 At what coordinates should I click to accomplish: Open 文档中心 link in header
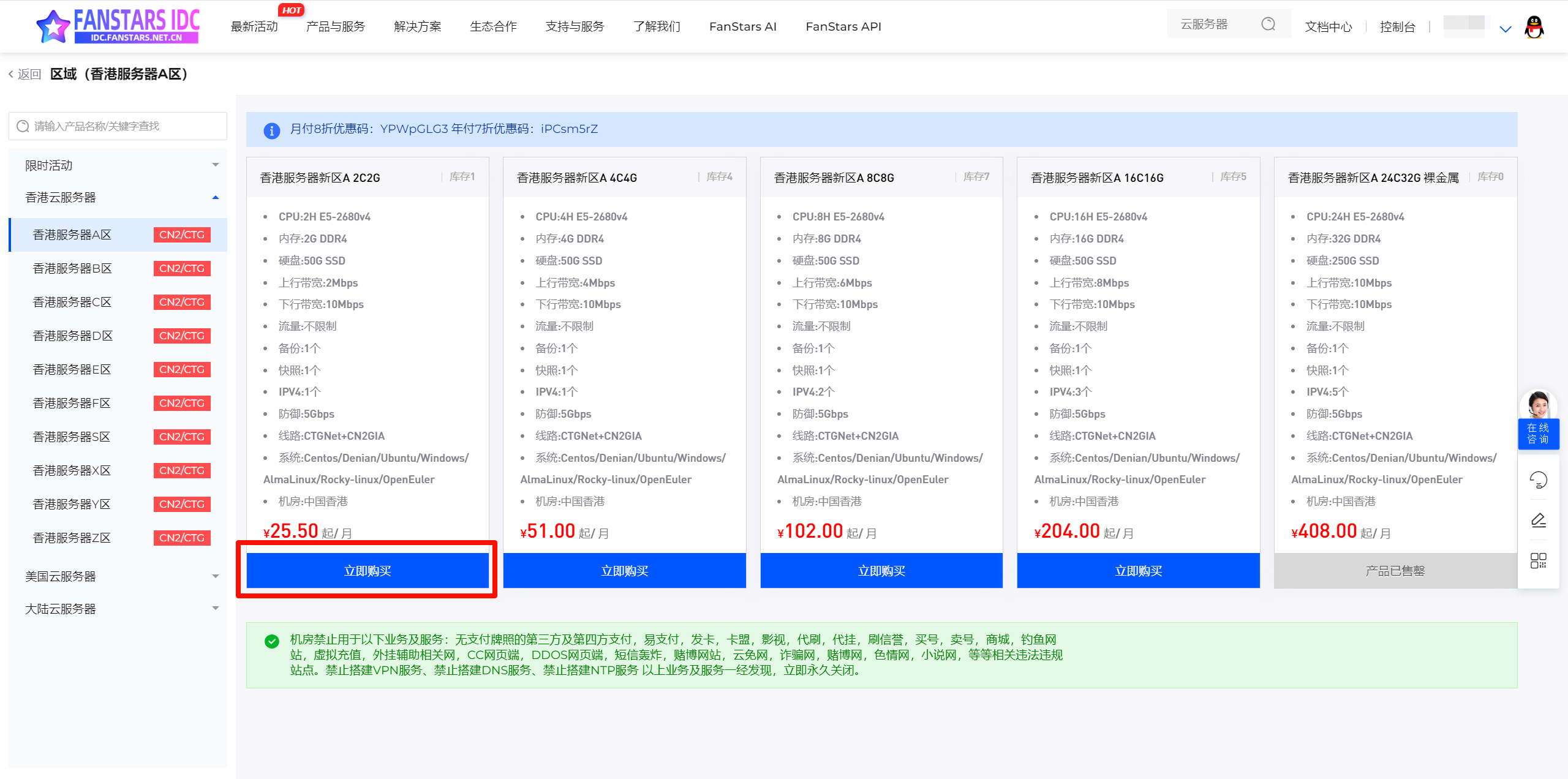[1328, 27]
